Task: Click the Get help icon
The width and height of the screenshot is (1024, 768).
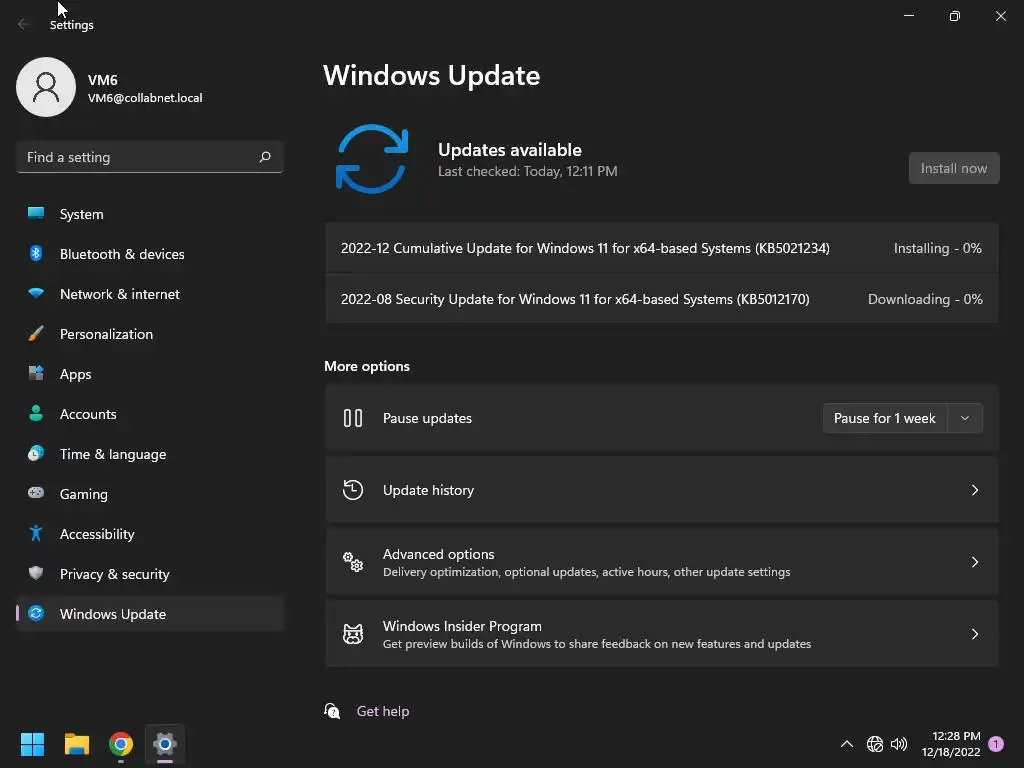Action: (332, 711)
